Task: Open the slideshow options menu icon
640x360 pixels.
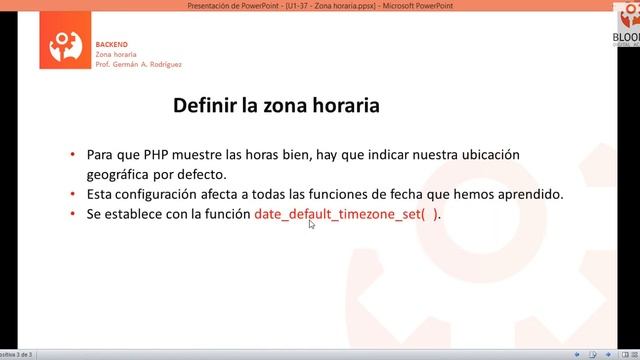Action: [593, 355]
